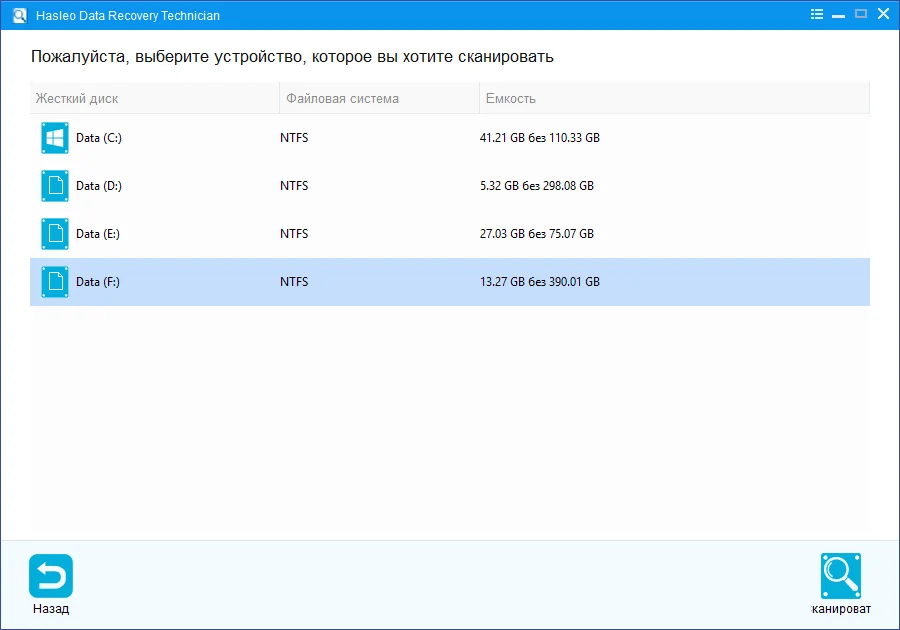
Task: Click the Hasleo app logo in title bar
Action: [17, 16]
